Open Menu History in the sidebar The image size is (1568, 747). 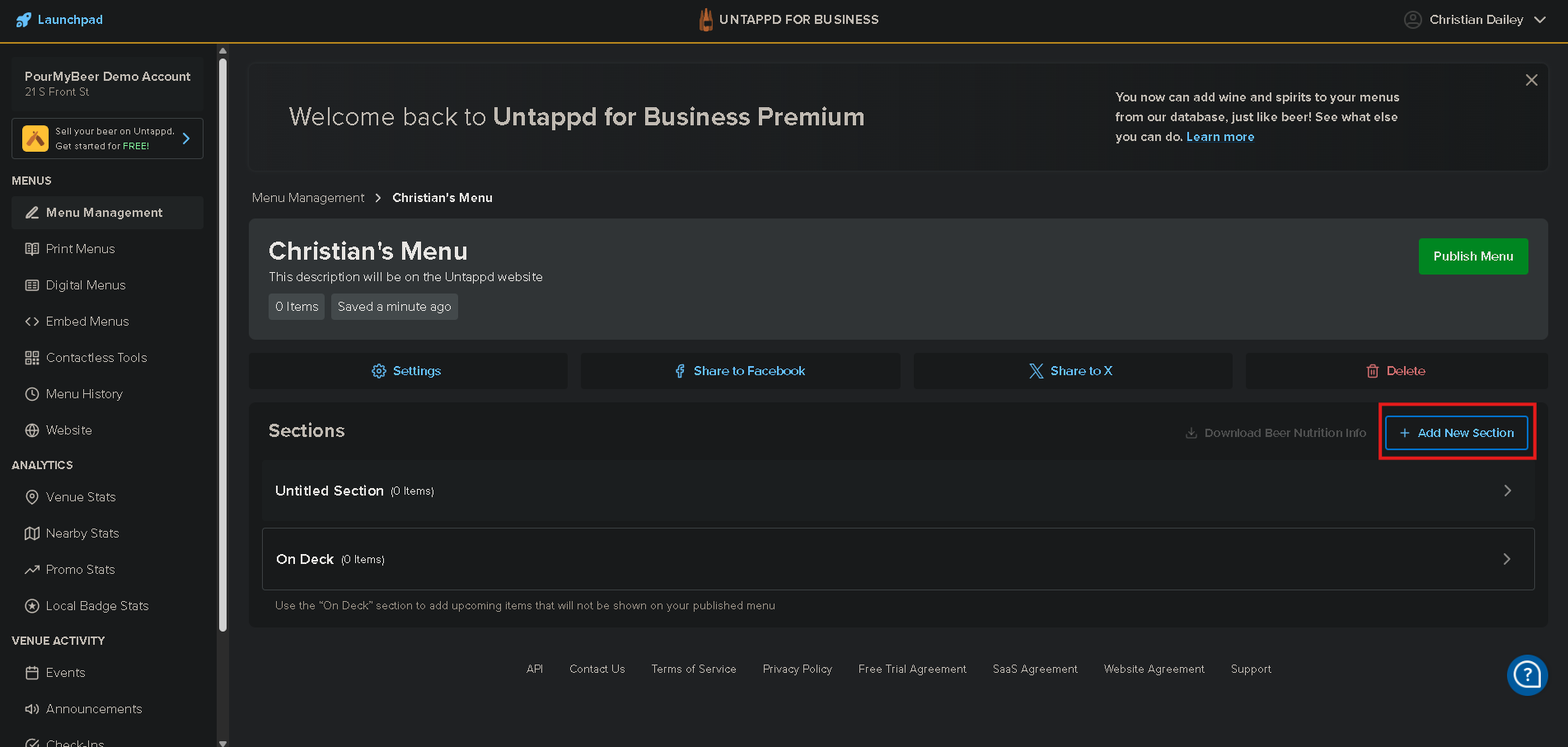pos(107,394)
